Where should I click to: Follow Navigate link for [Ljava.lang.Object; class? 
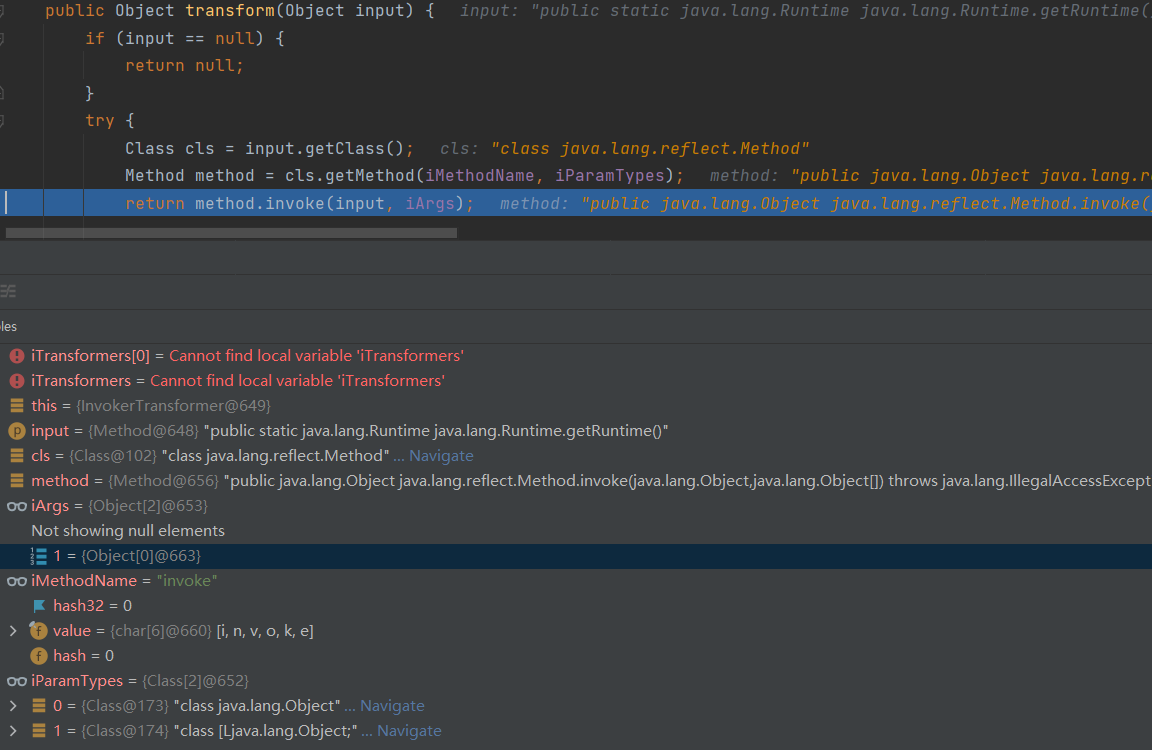[409, 731]
